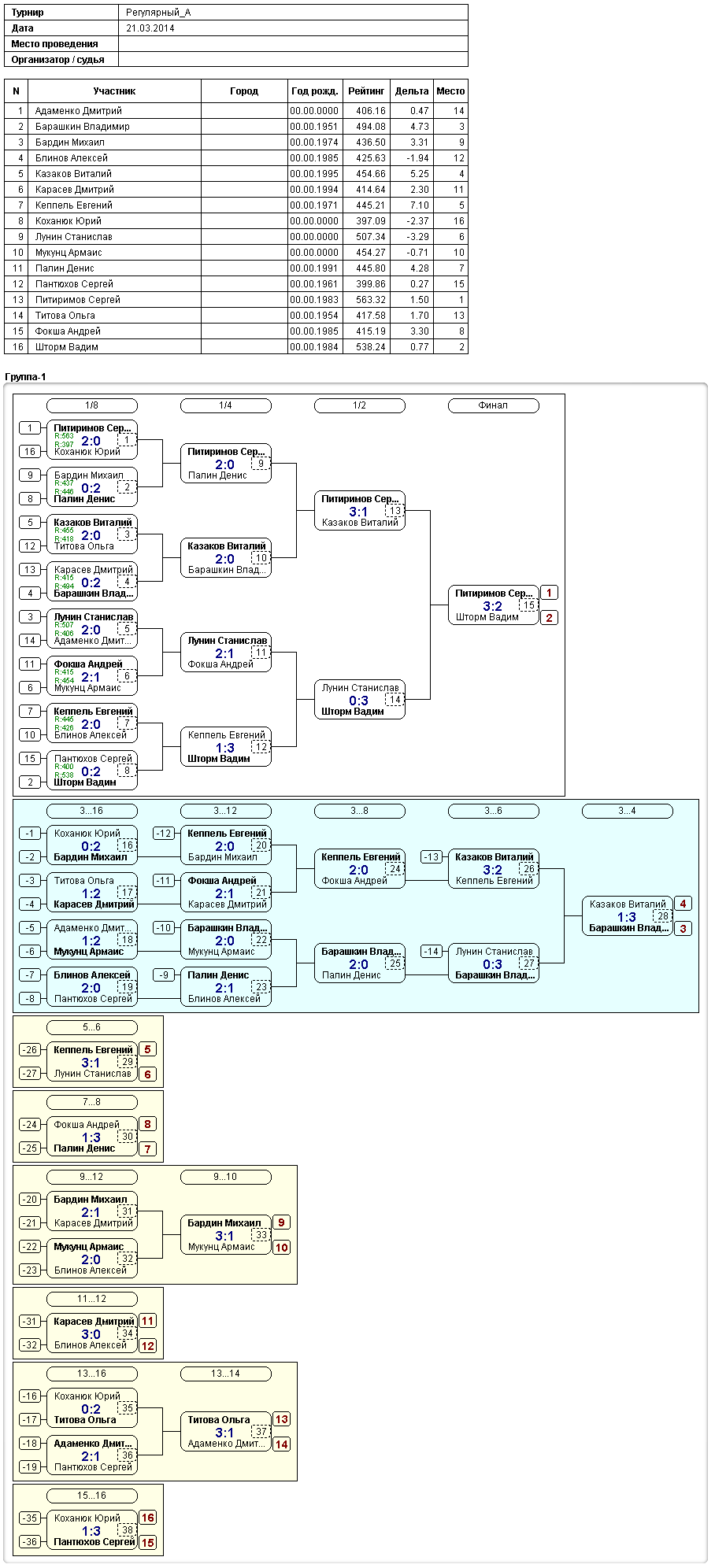Open quarterfinal Казаков Виталий vs Барашкин 2:0

coord(226,558)
